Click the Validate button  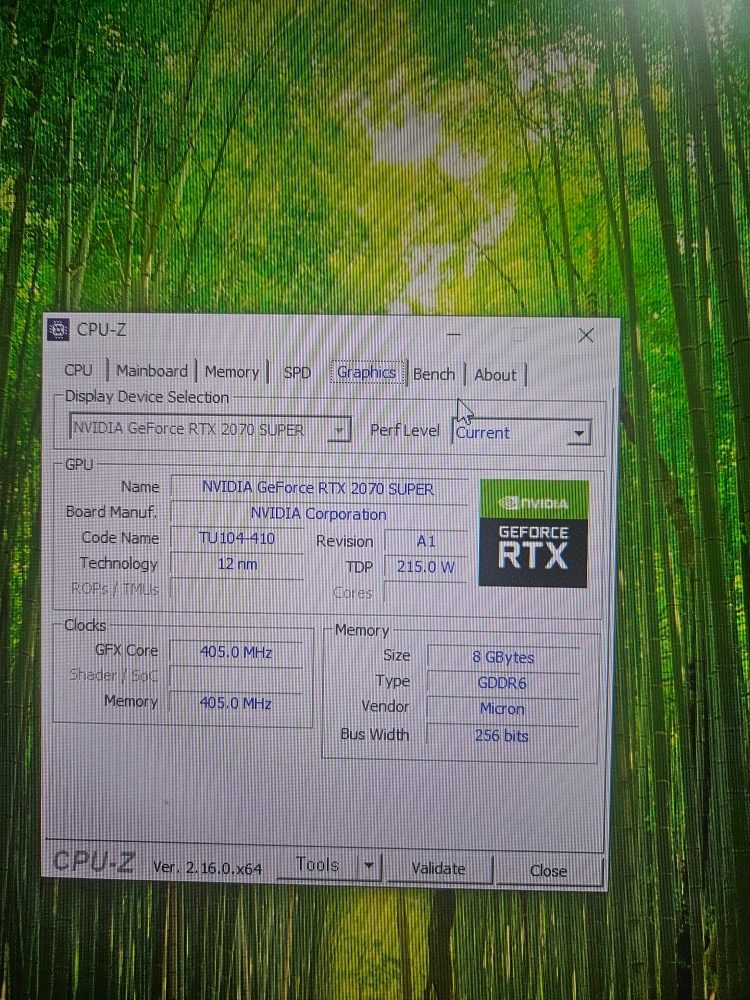pyautogui.click(x=439, y=869)
